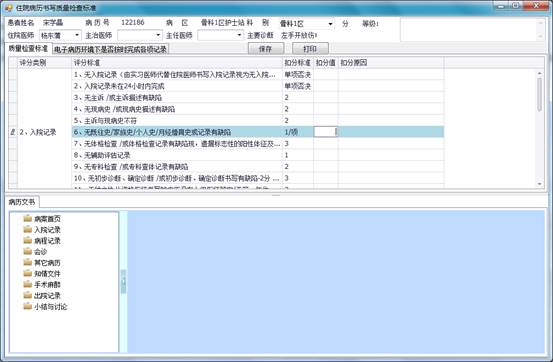The image size is (553, 362).
Task: Click the pencil edit marker beside 入院记录 row
Action: (x=13, y=132)
